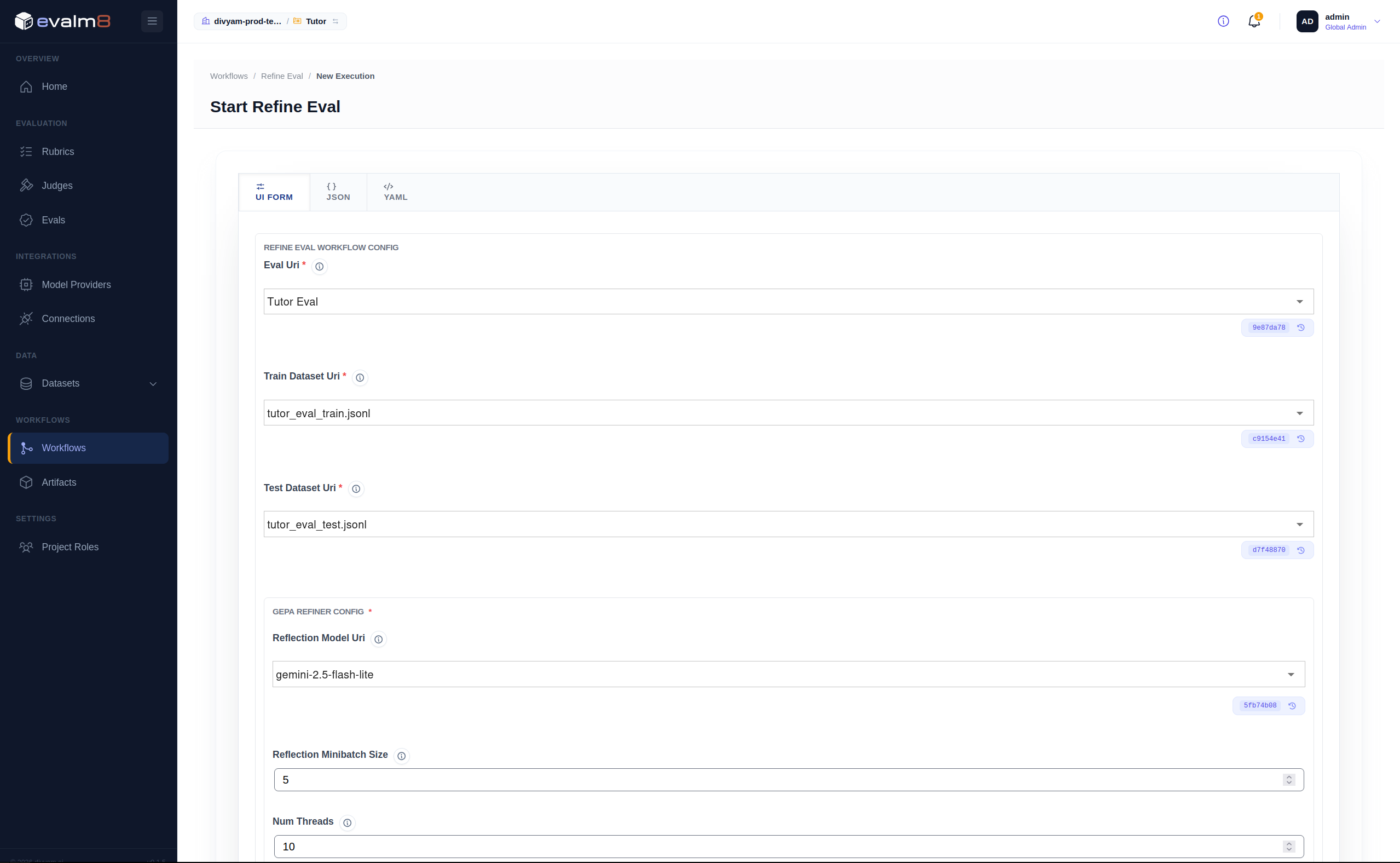
Task: Open Artifacts in the sidebar
Action: click(x=89, y=482)
